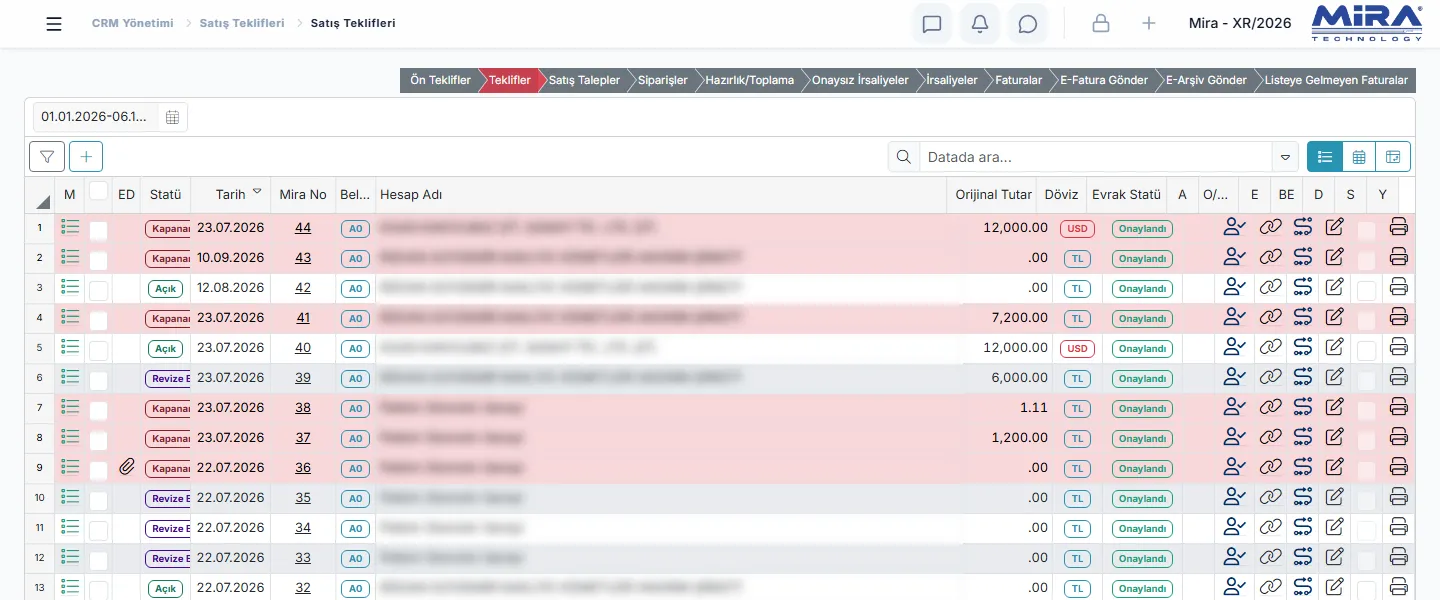Click the lock icon in the top bar

point(1101,24)
